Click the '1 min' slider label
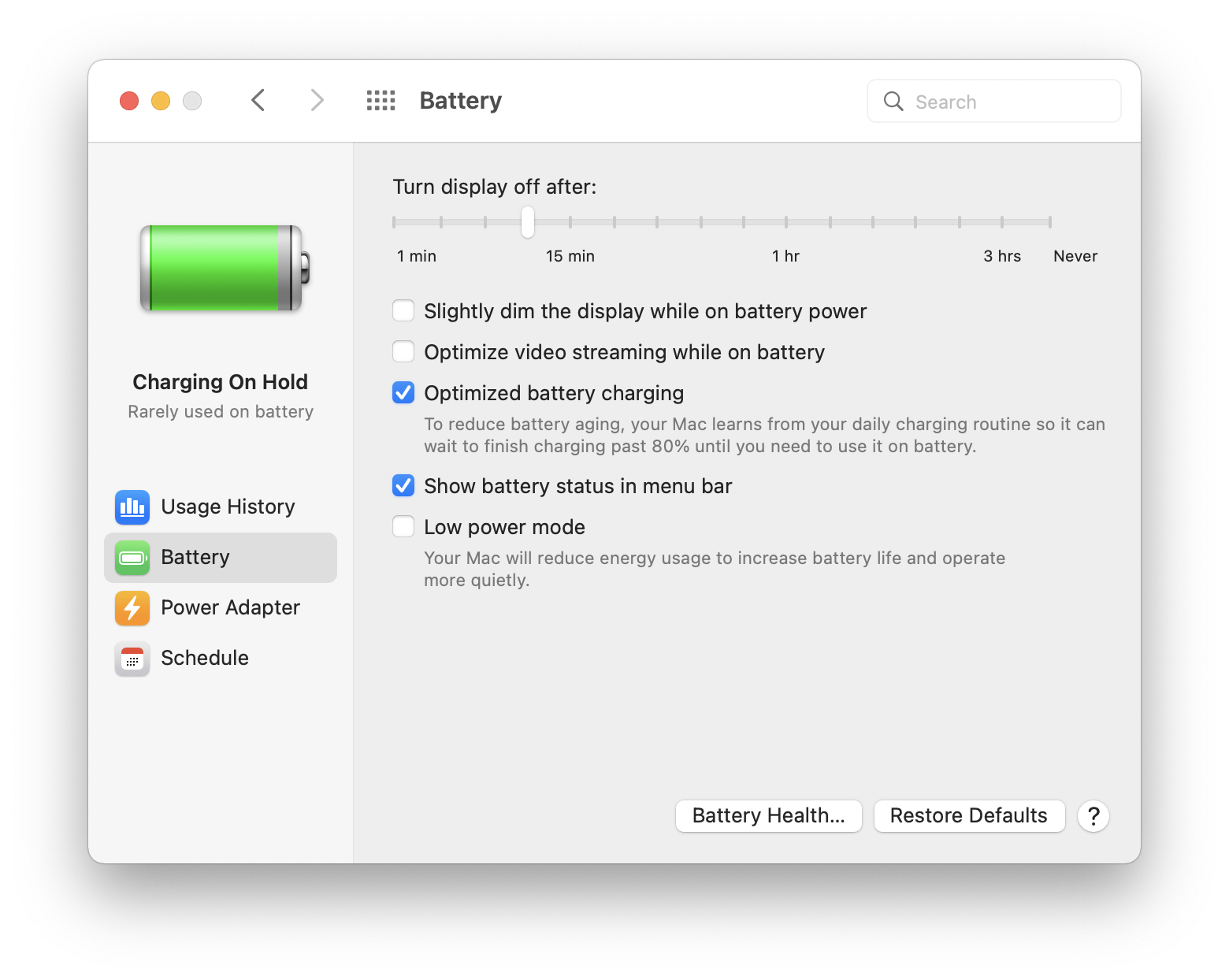Image resolution: width=1229 pixels, height=980 pixels. (417, 256)
